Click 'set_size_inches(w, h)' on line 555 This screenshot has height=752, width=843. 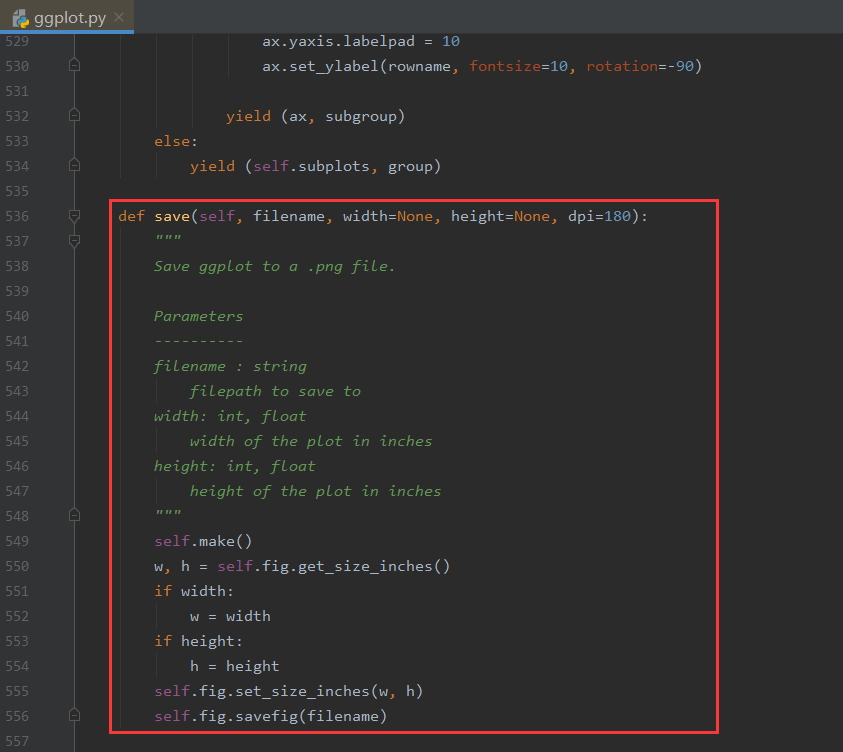329,691
